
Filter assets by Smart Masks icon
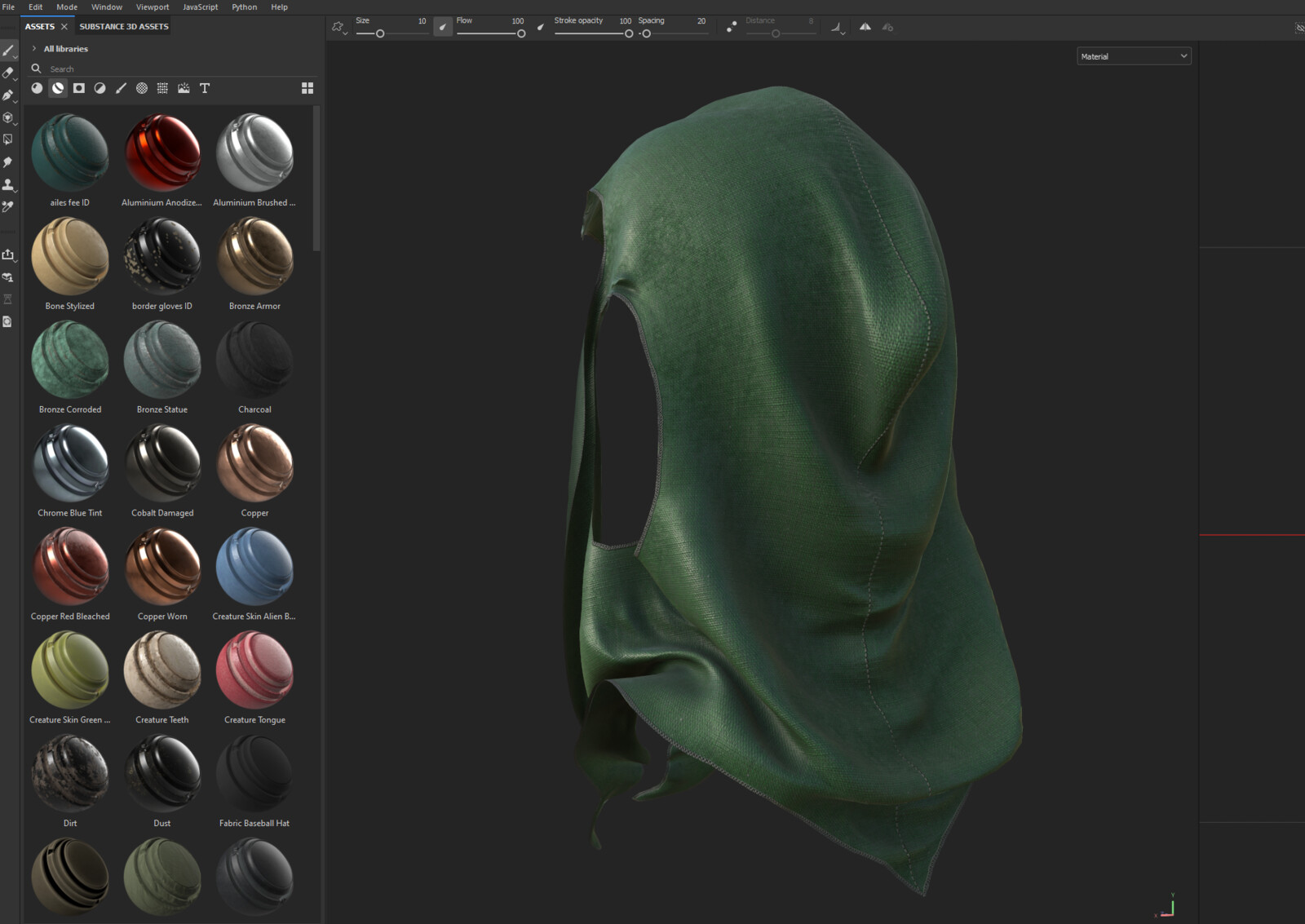click(79, 88)
